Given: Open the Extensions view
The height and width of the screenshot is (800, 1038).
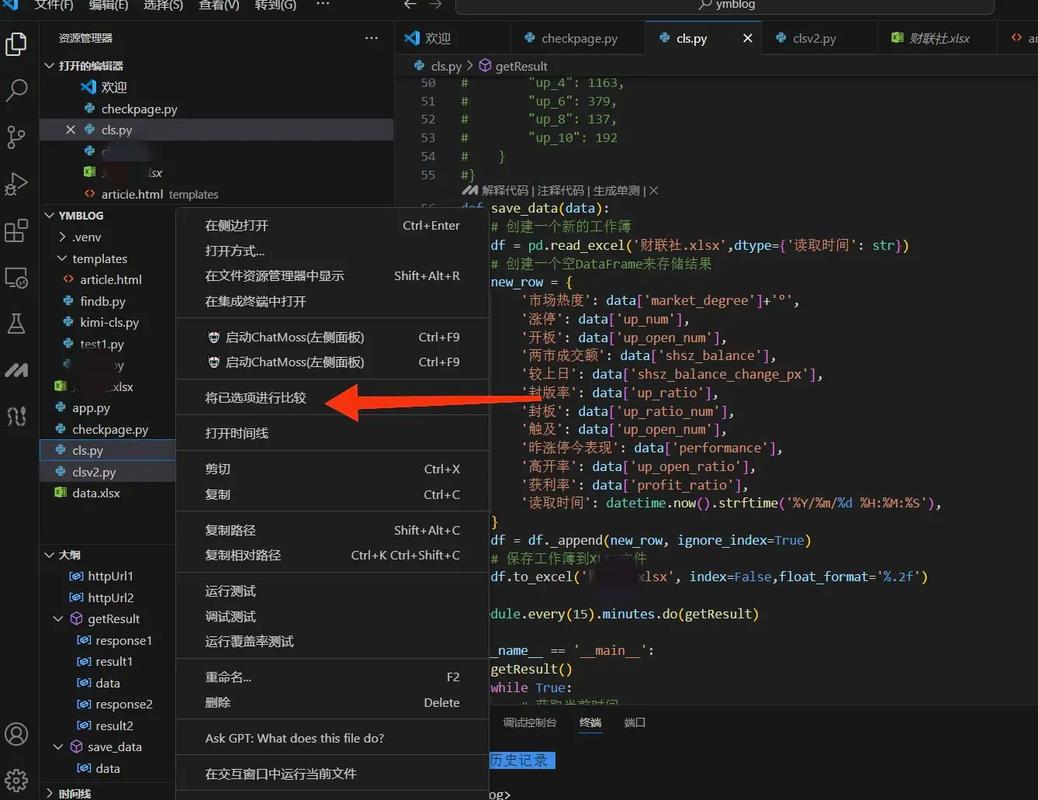Looking at the screenshot, I should 16,230.
